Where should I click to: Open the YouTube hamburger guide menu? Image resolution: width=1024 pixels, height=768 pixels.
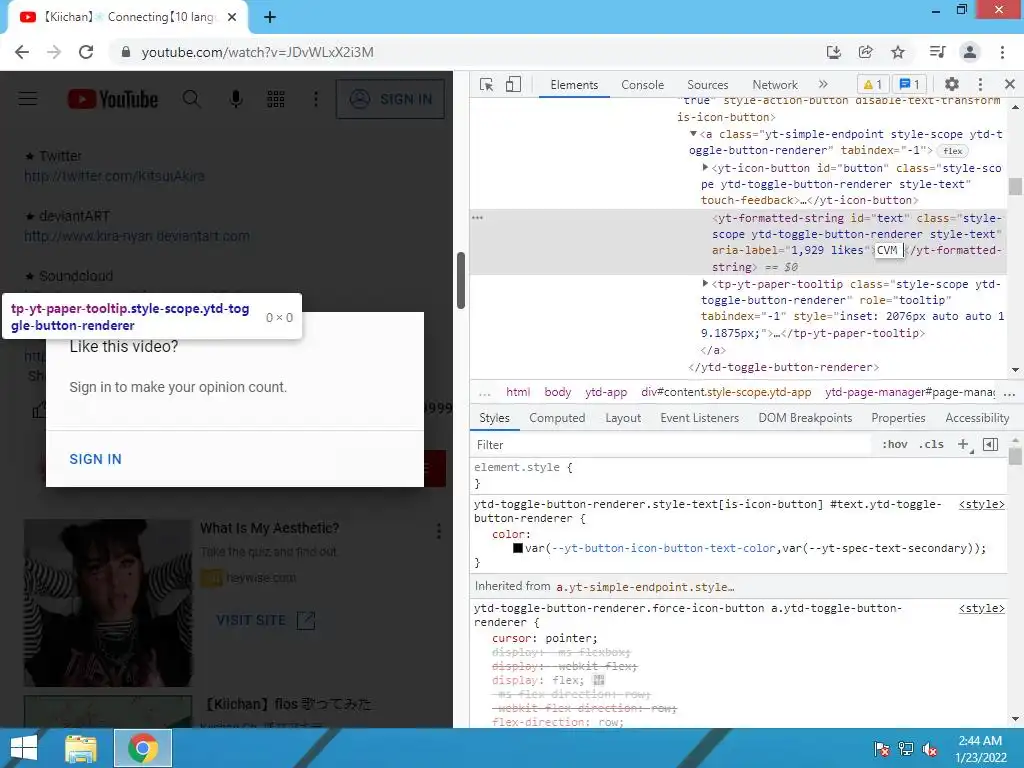pos(28,99)
